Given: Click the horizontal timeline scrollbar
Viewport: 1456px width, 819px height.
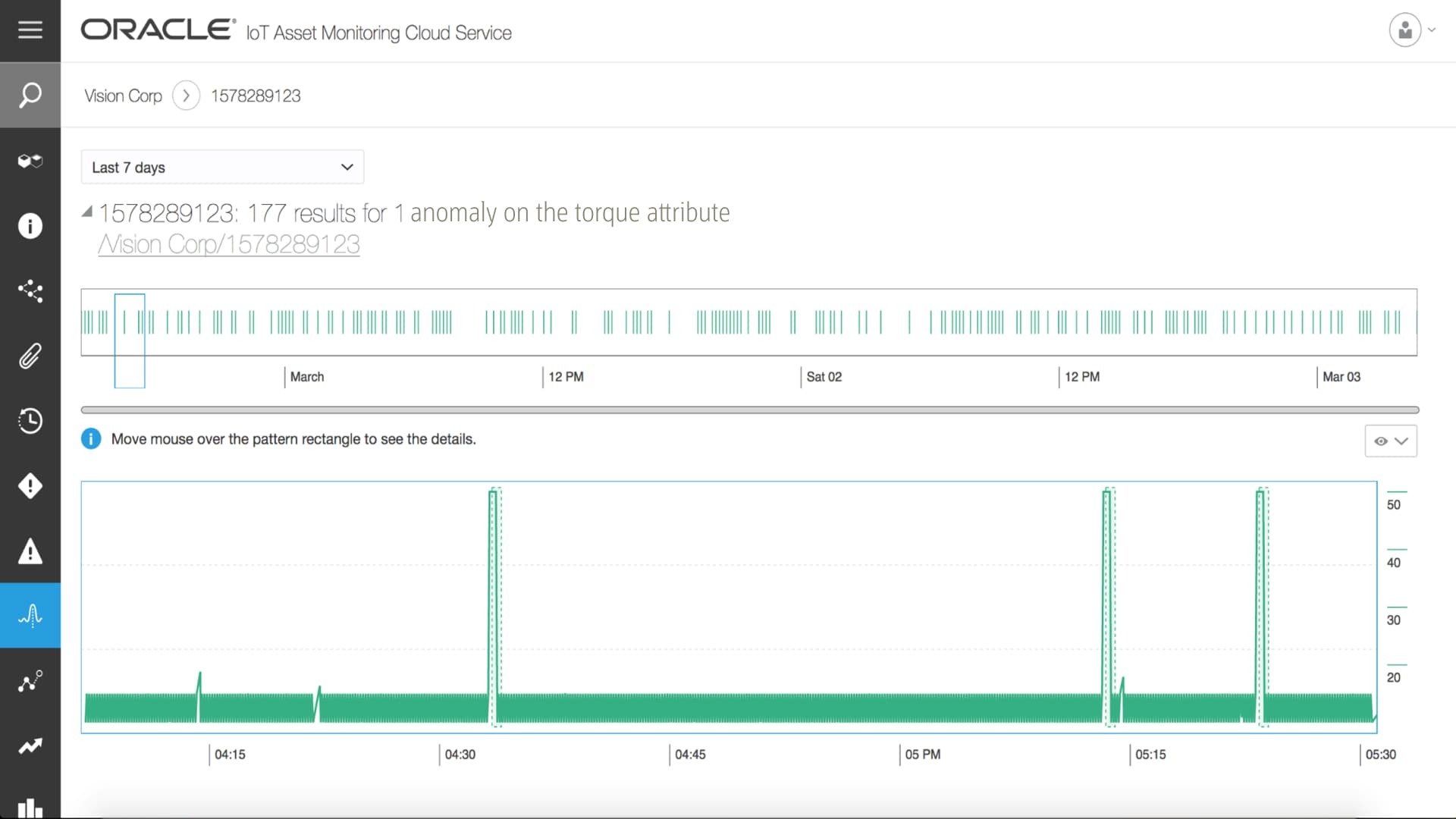Looking at the screenshot, I should tap(749, 410).
